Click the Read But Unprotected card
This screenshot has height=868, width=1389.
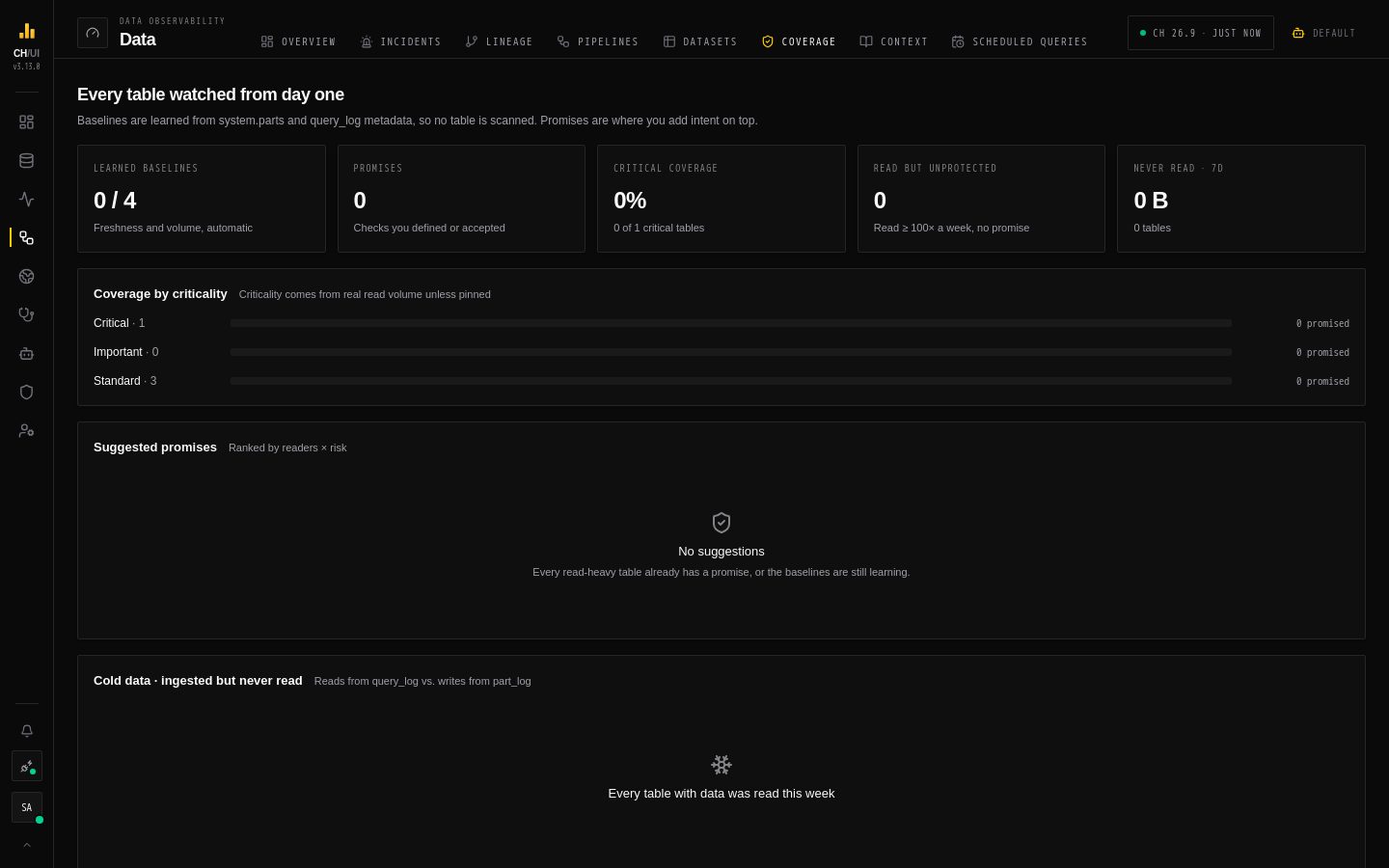pos(981,199)
